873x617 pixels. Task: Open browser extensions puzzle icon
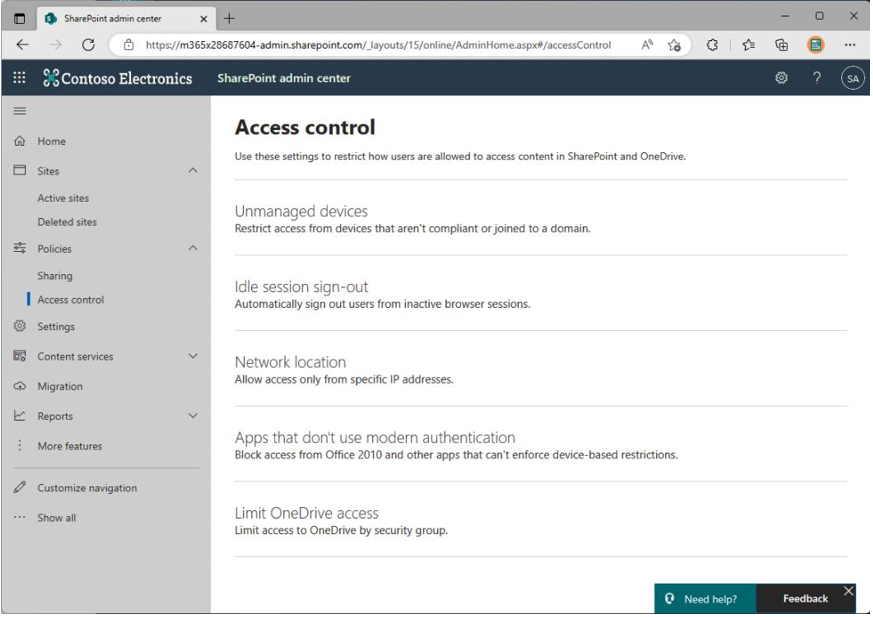(712, 45)
